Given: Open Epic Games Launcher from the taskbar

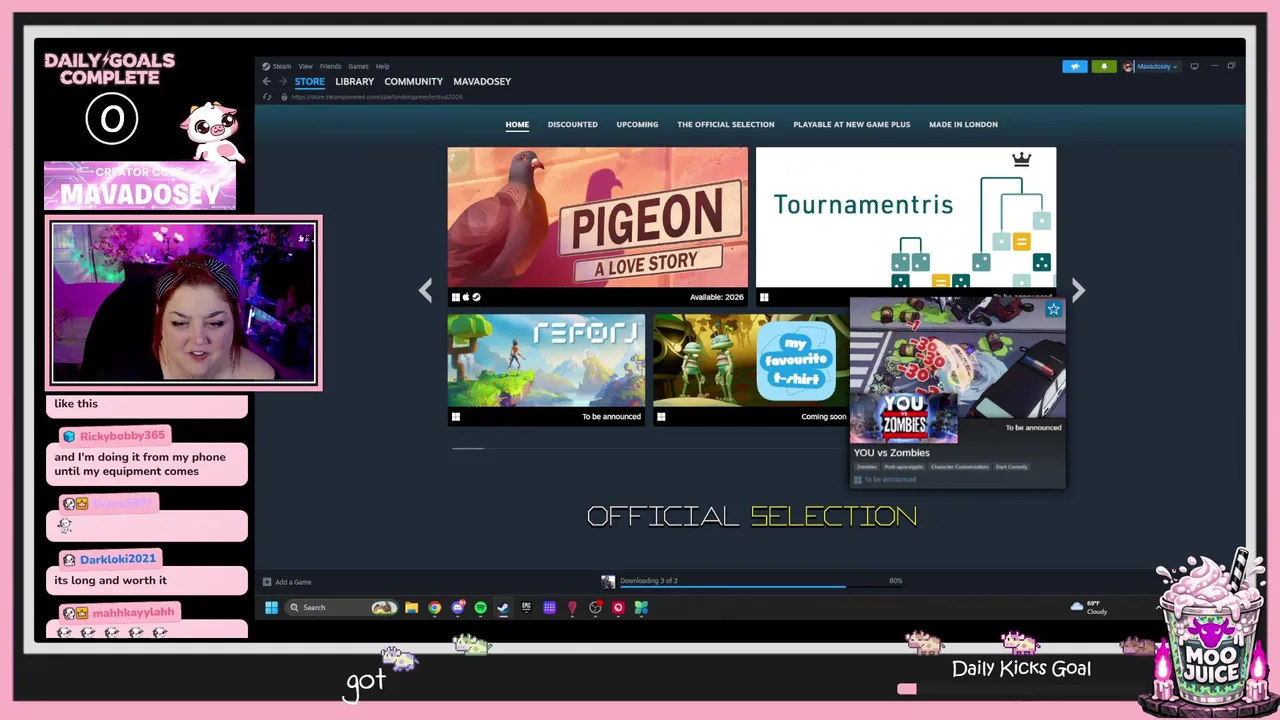Looking at the screenshot, I should pos(526,607).
